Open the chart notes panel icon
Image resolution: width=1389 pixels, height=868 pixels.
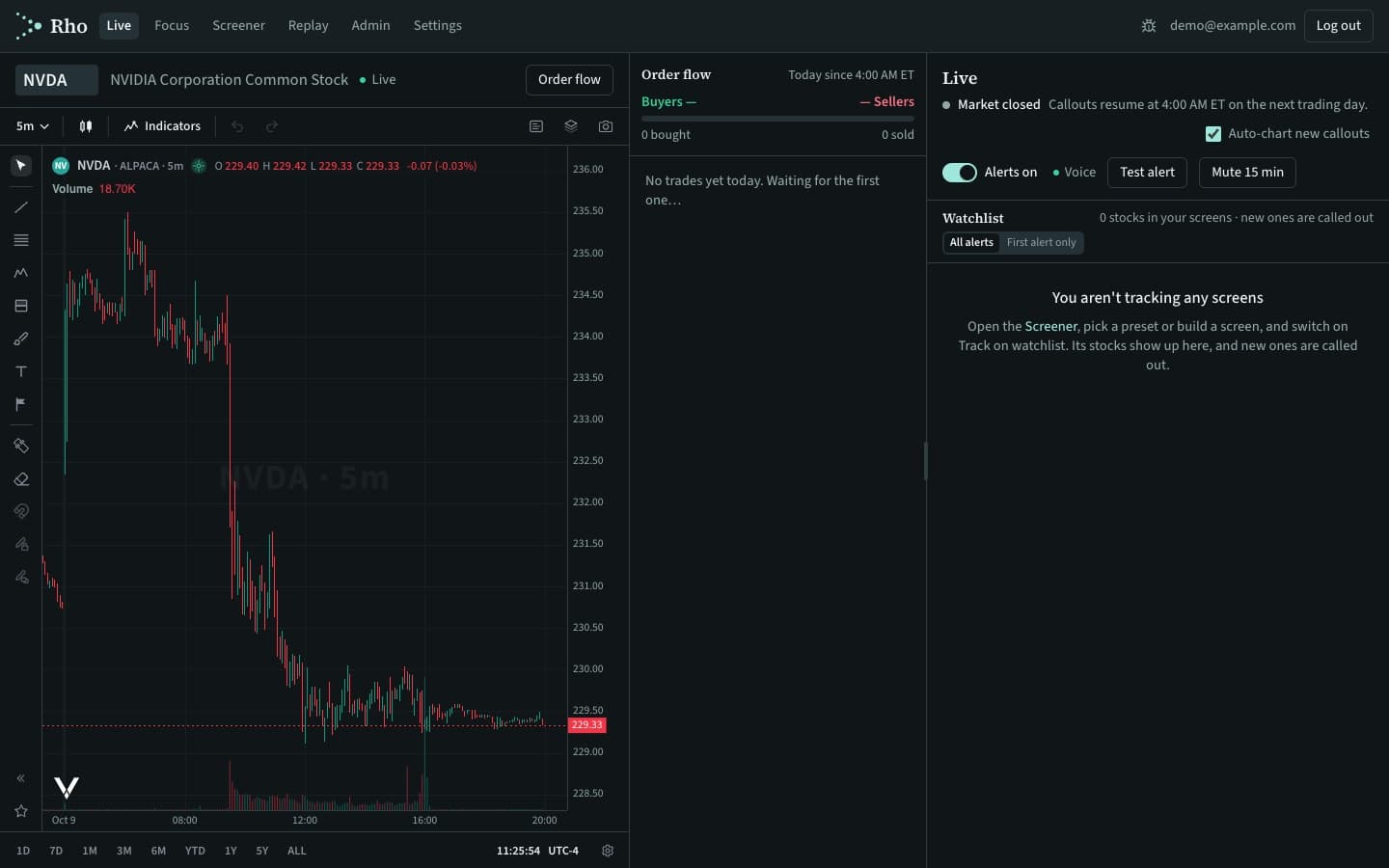tap(536, 126)
